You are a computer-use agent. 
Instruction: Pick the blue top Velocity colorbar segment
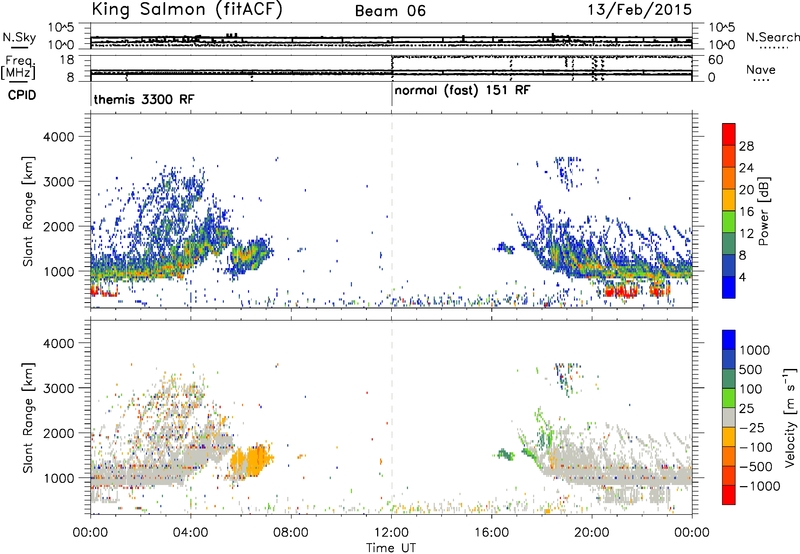click(729, 340)
